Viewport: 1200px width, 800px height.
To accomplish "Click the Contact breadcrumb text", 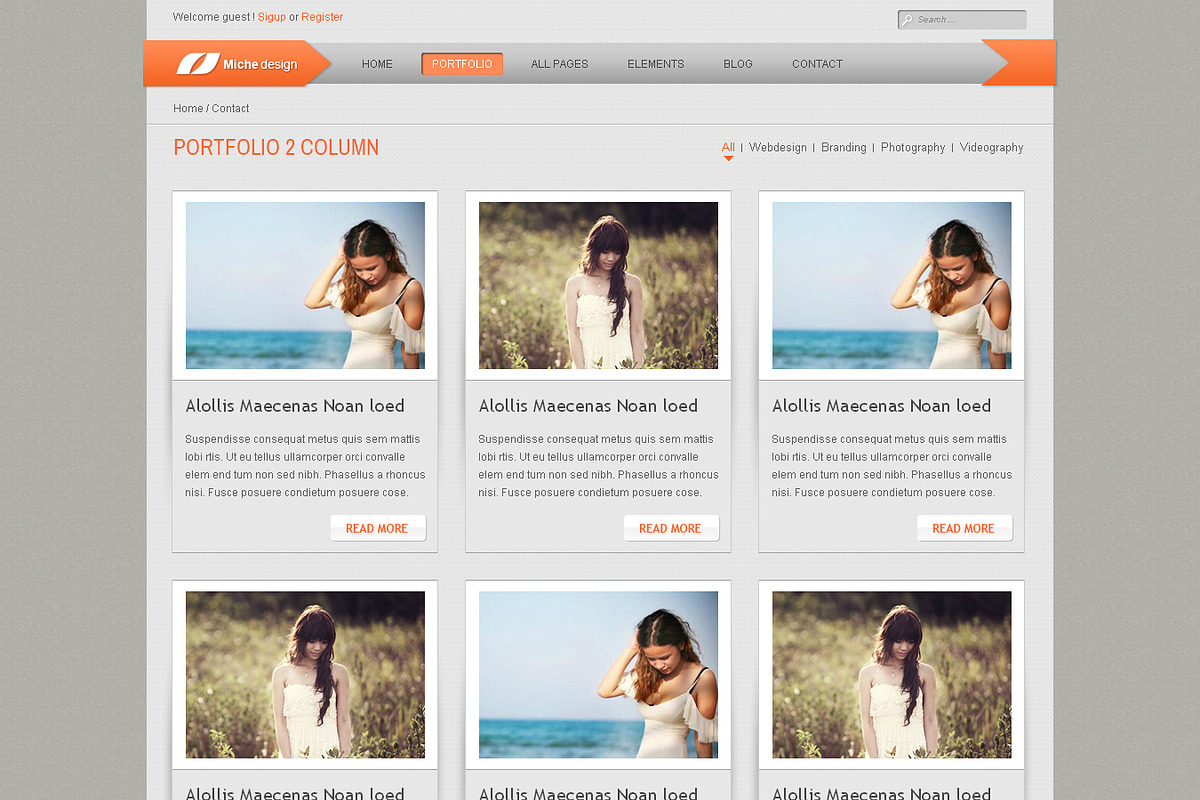I will click(230, 108).
